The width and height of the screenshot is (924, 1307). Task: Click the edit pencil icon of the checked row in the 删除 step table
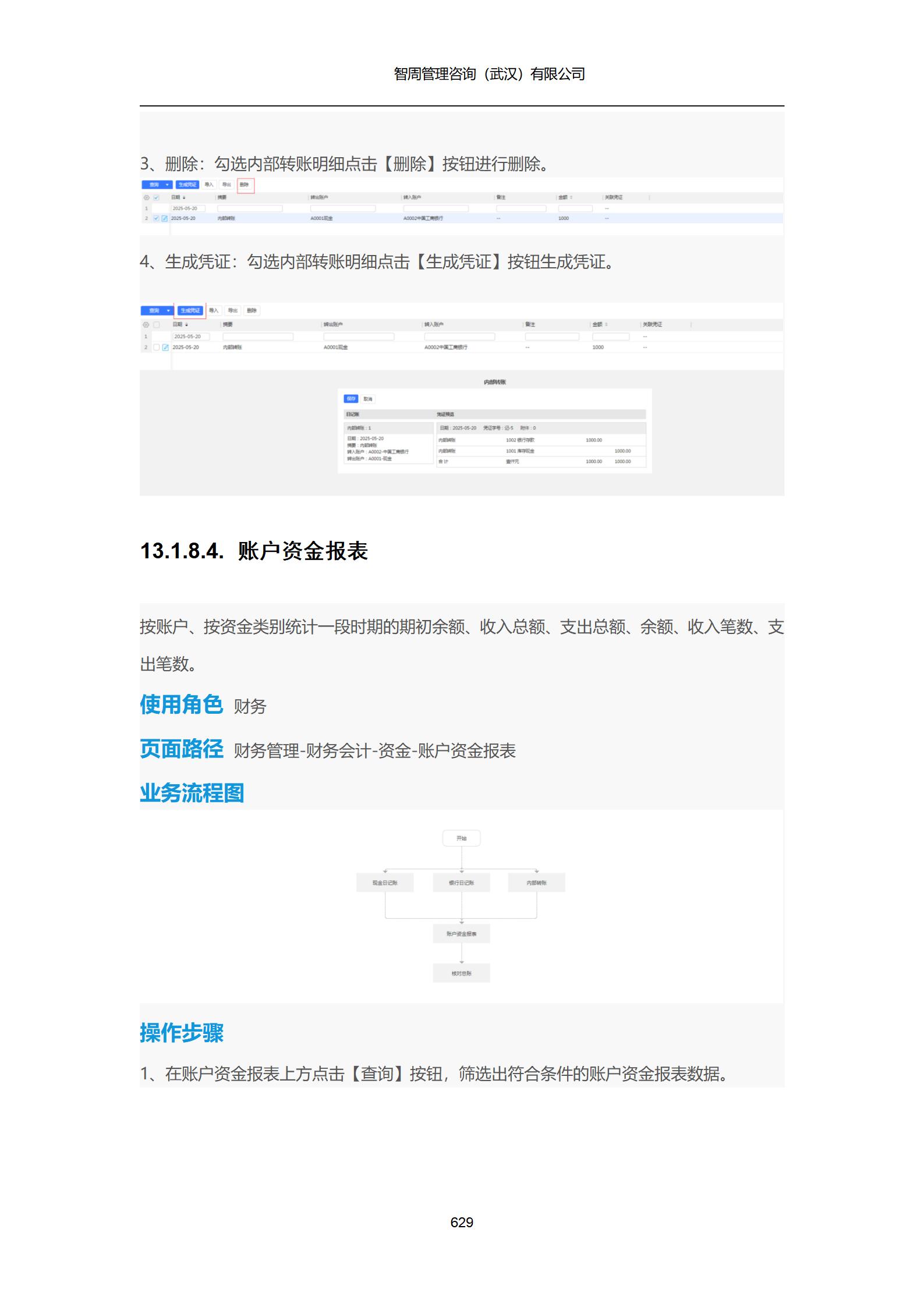click(164, 218)
